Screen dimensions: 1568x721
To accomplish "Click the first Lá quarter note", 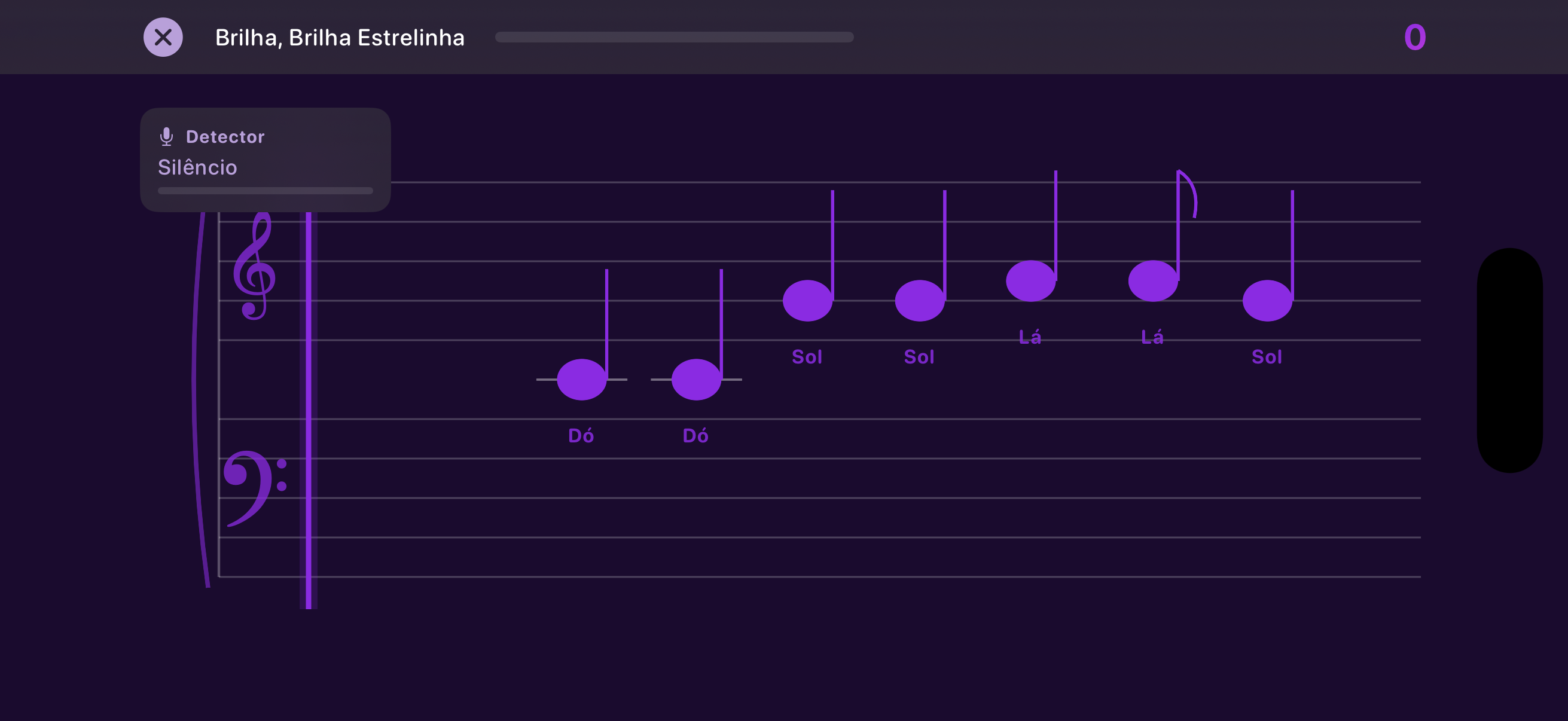I will tap(1030, 281).
